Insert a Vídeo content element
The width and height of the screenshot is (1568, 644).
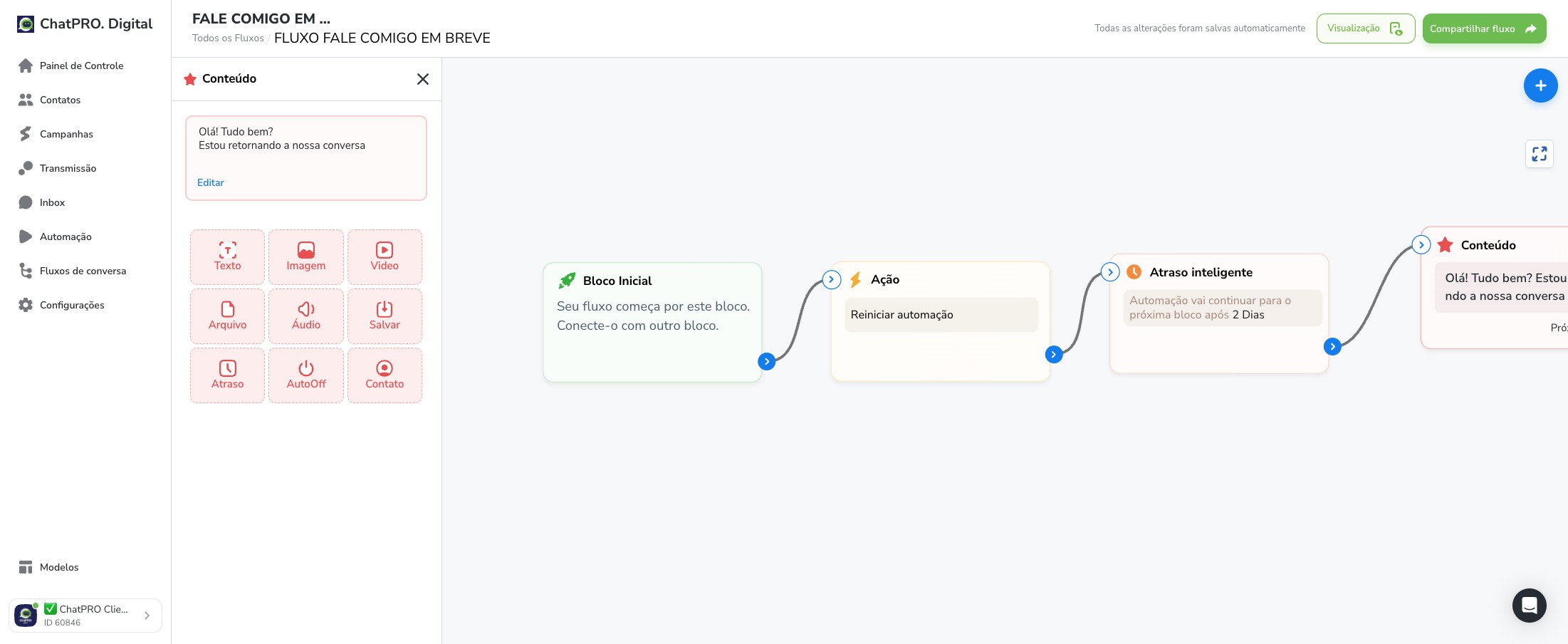385,257
